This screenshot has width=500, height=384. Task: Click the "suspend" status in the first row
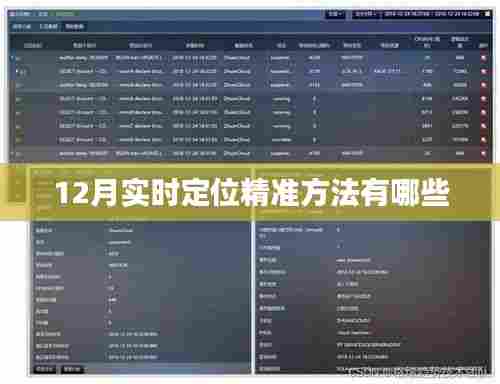(280, 58)
